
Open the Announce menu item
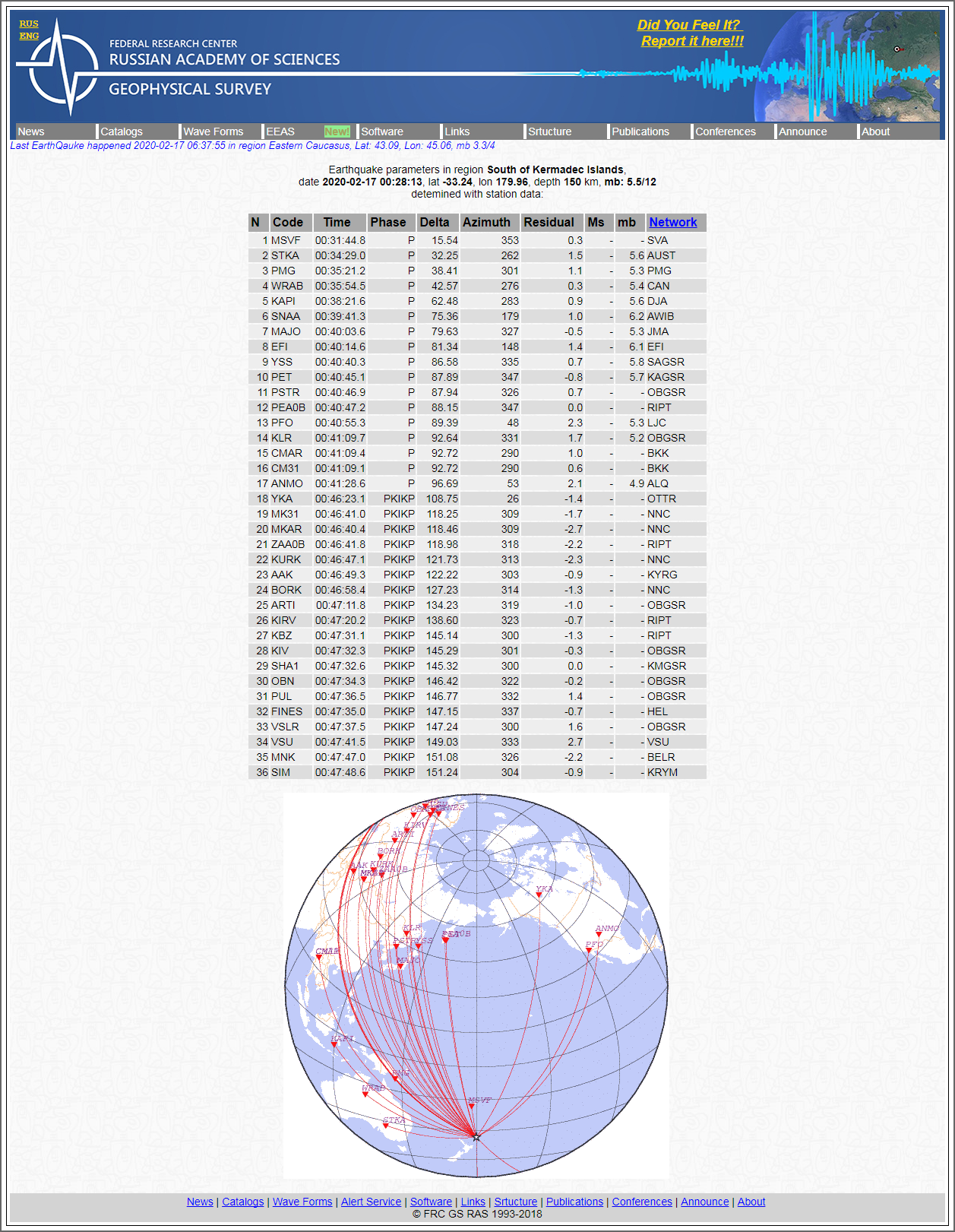tap(803, 131)
